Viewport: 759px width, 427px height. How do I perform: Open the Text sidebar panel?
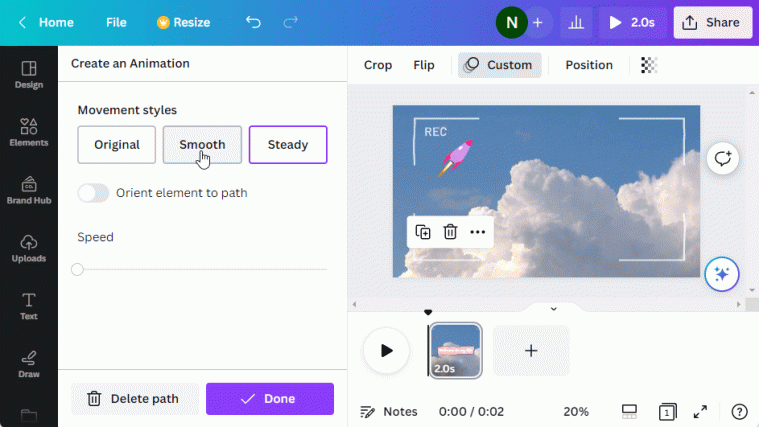click(x=29, y=306)
